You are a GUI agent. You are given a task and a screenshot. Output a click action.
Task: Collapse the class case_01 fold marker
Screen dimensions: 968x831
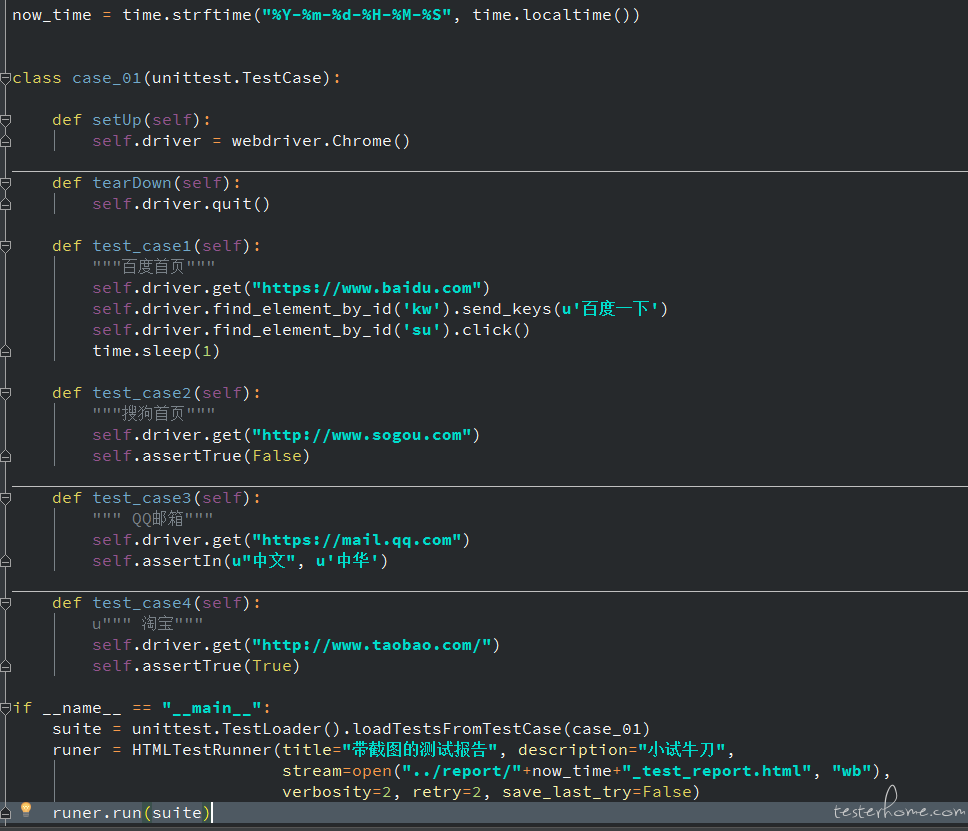(x=6, y=78)
